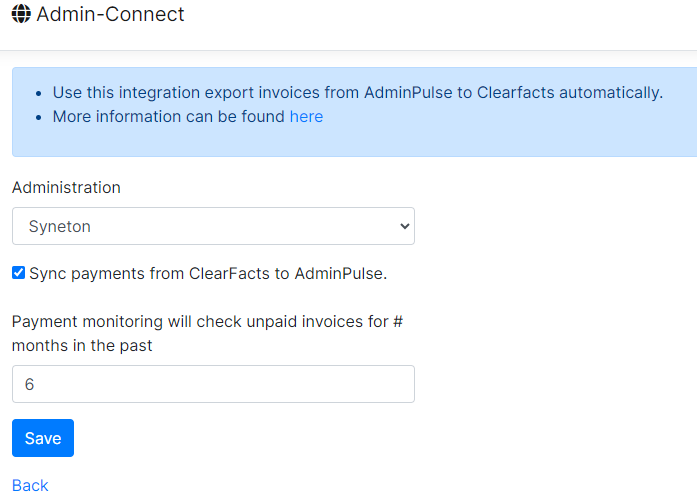Select the Syneton text in Administration combo
The width and height of the screenshot is (697, 494).
click(60, 226)
